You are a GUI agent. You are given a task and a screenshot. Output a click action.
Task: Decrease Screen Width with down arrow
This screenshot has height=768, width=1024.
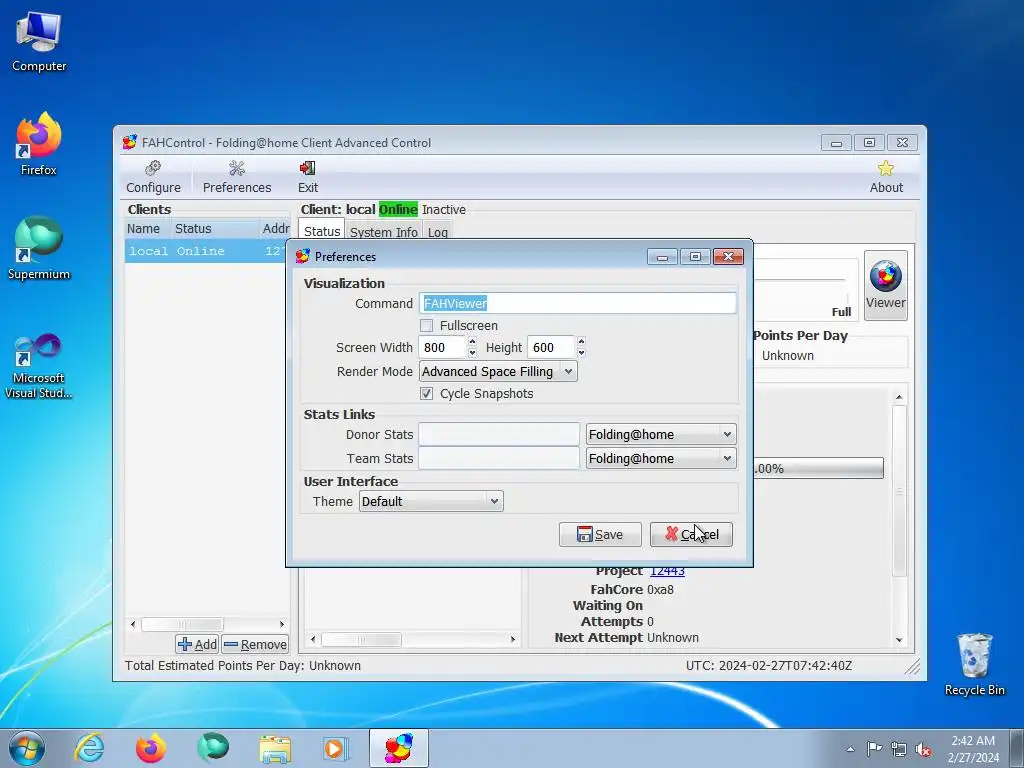tap(472, 353)
